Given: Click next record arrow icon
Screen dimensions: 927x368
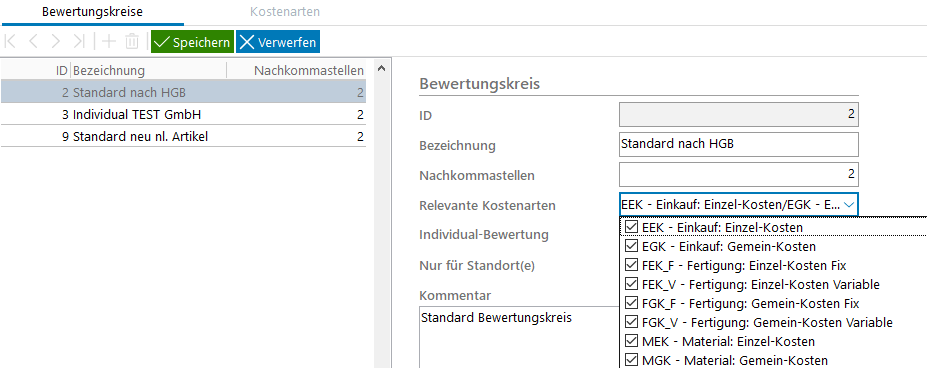Looking at the screenshot, I should point(56,41).
